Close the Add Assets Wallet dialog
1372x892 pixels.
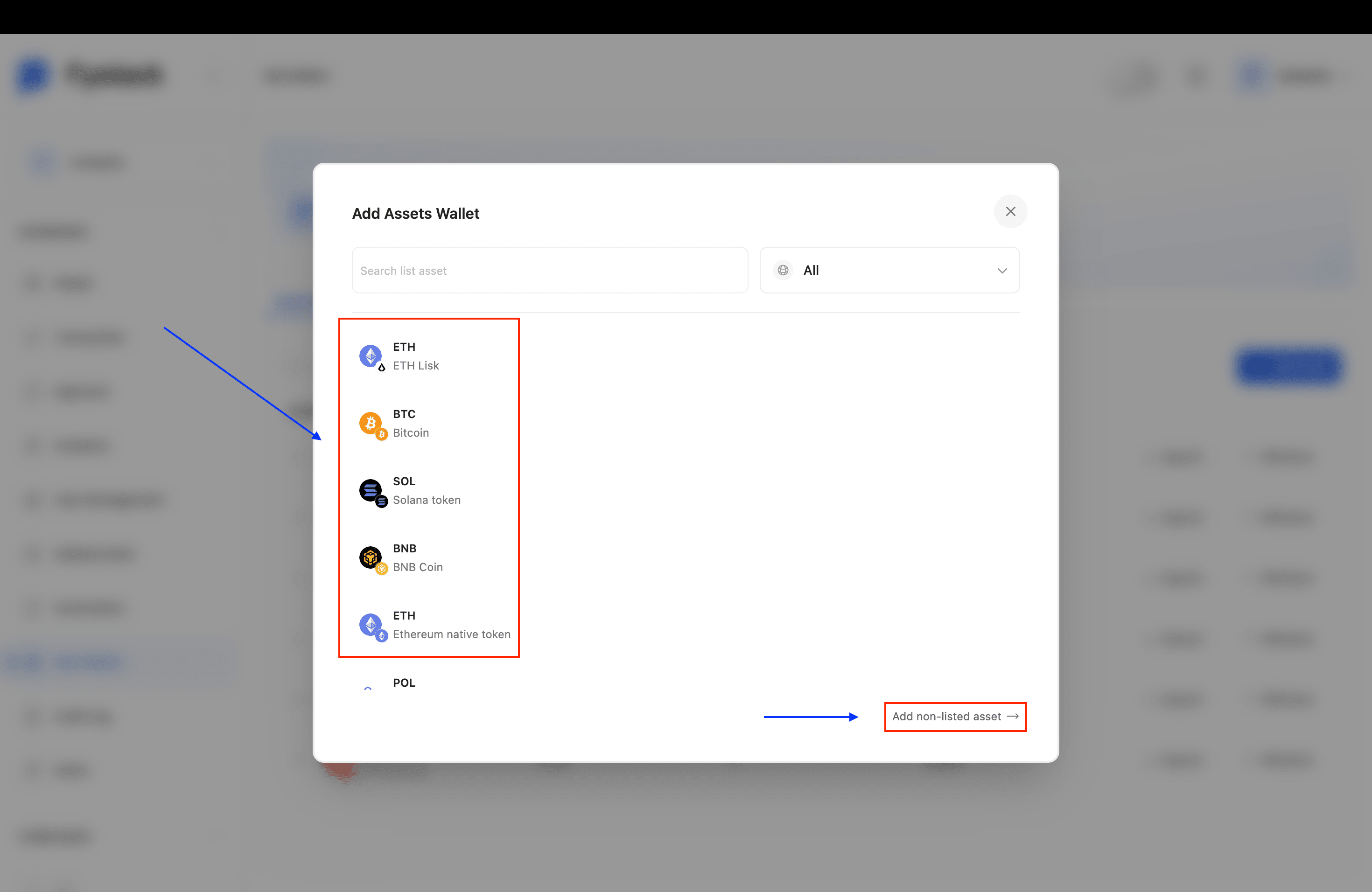pos(1010,211)
